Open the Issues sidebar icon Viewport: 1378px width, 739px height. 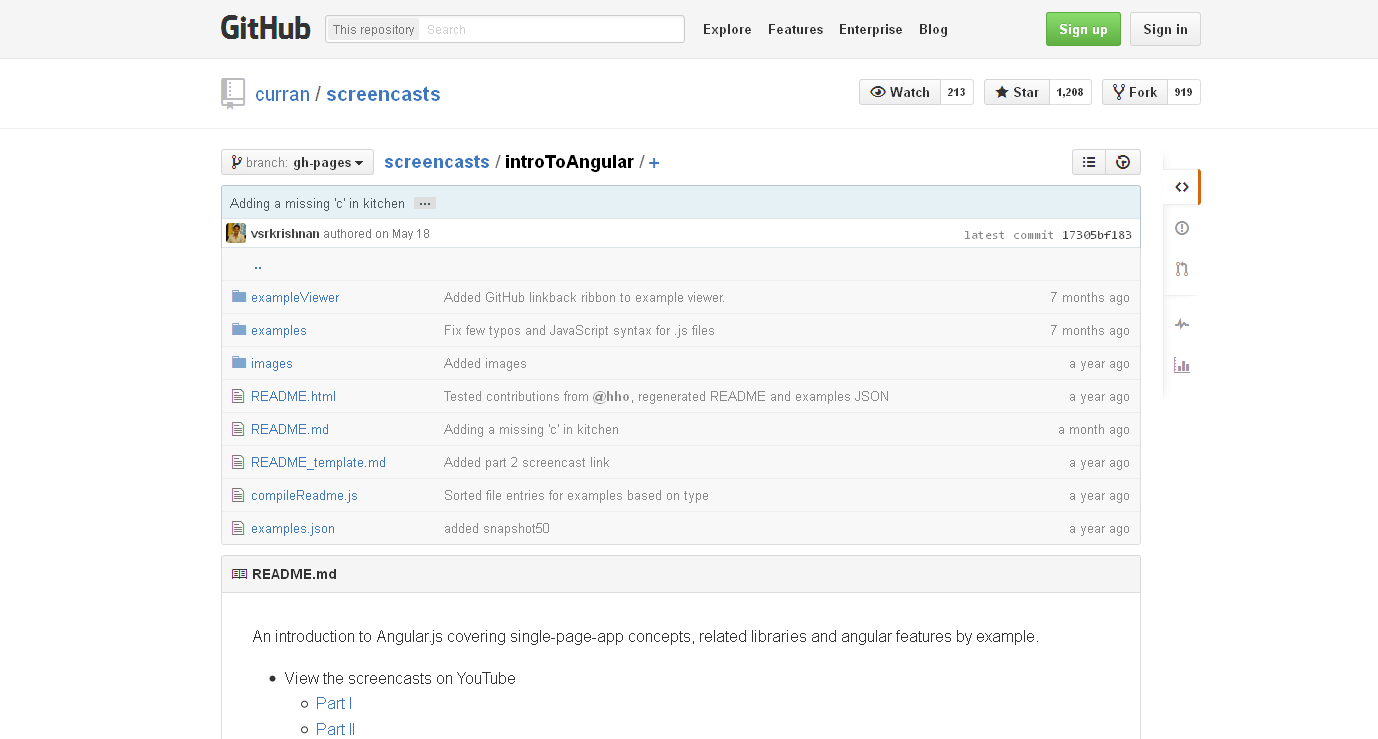click(x=1182, y=228)
